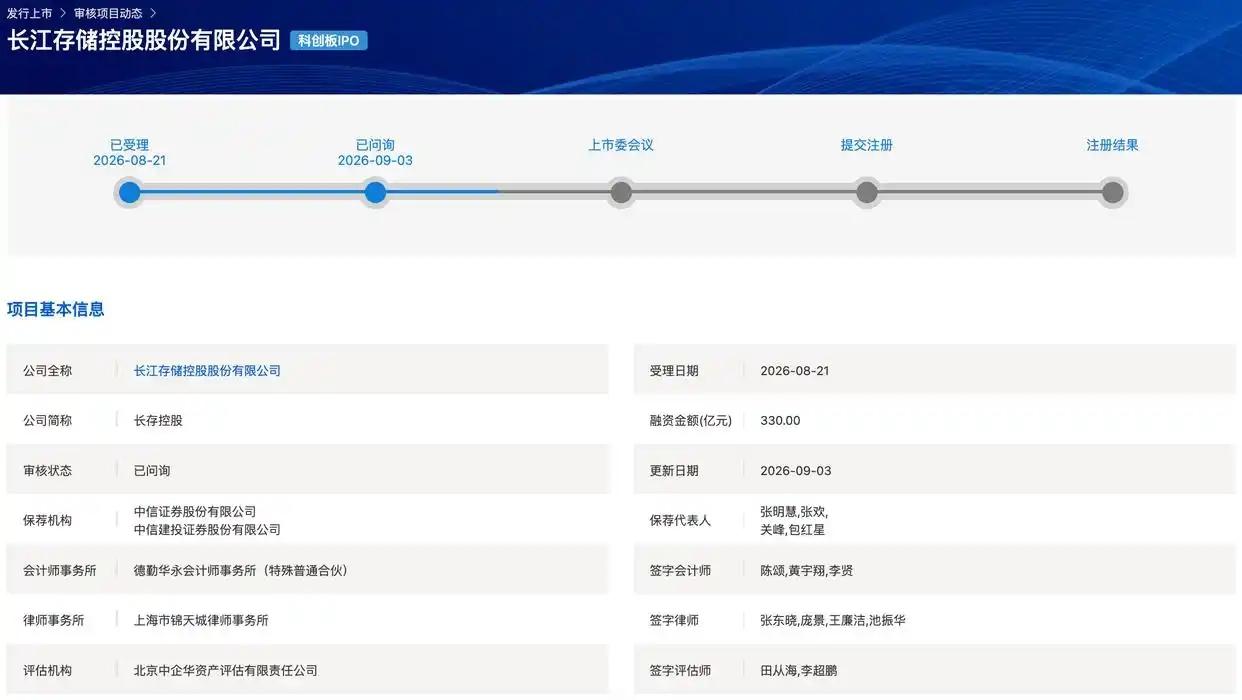1242x700 pixels.
Task: Click the 中信建投证券股份有限公司 sponsor entry
Action: coord(207,530)
